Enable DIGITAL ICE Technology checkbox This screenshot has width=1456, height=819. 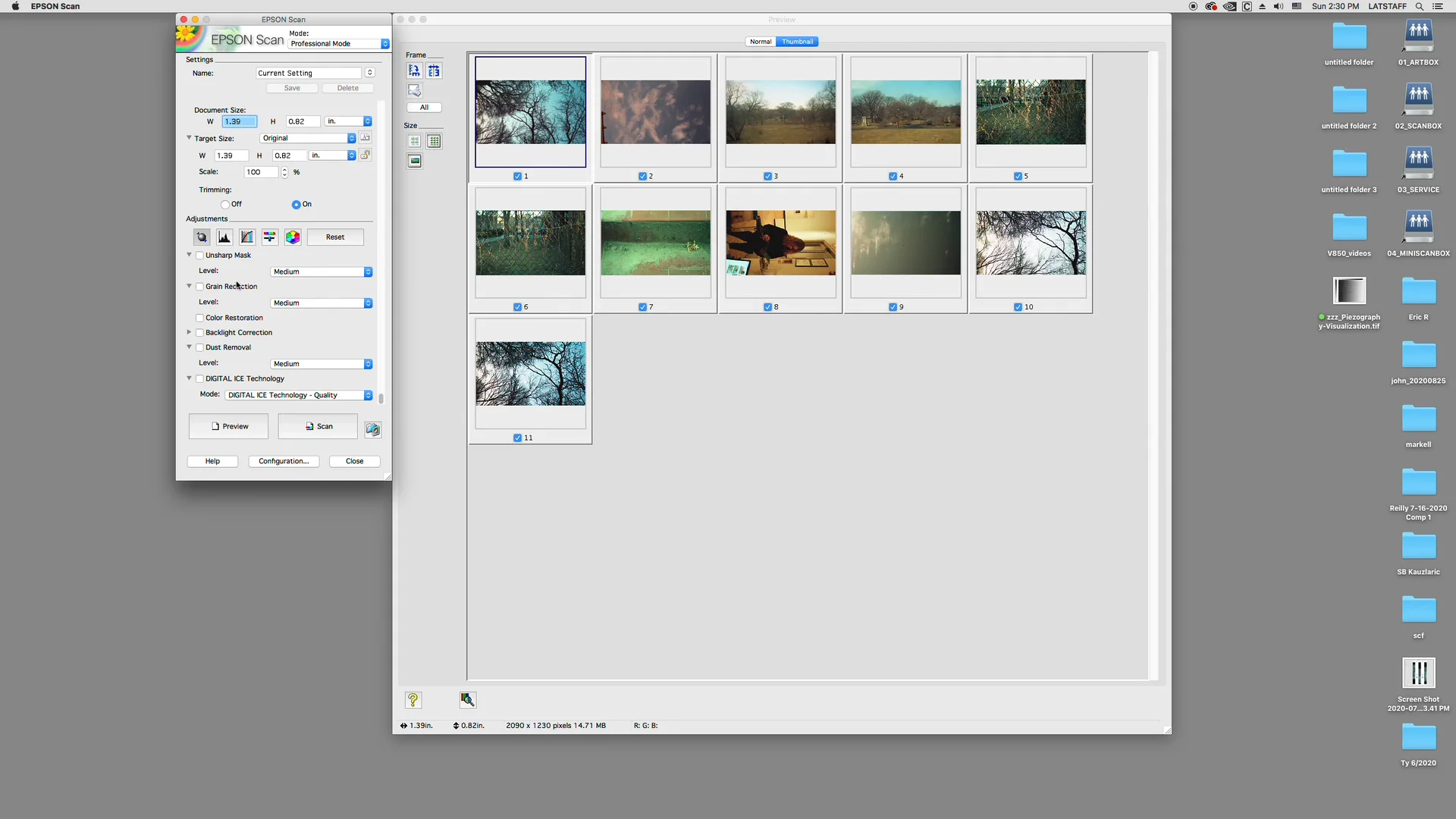coord(200,379)
